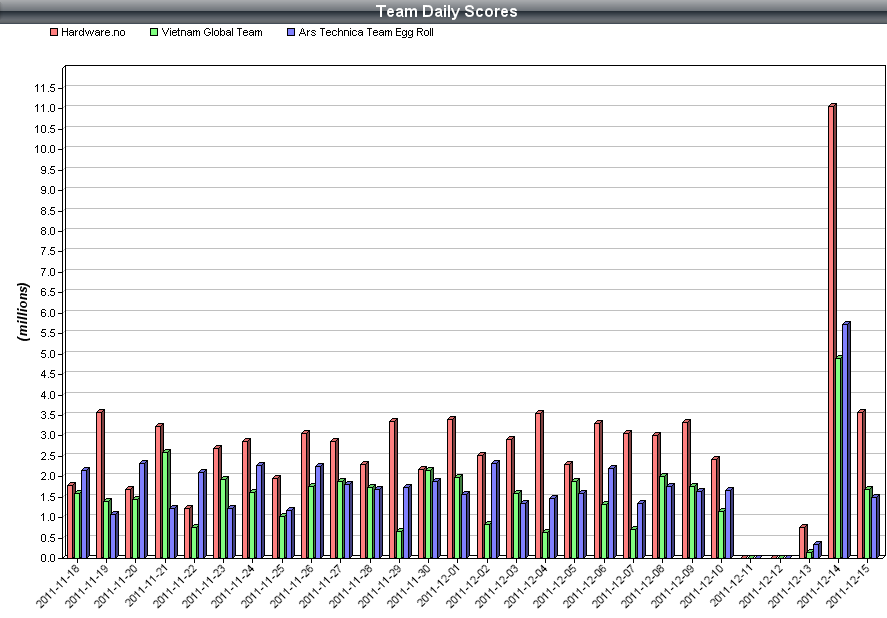Select the Vietnam Global Team legend label
Viewport: 887px width, 618px height.
click(212, 32)
